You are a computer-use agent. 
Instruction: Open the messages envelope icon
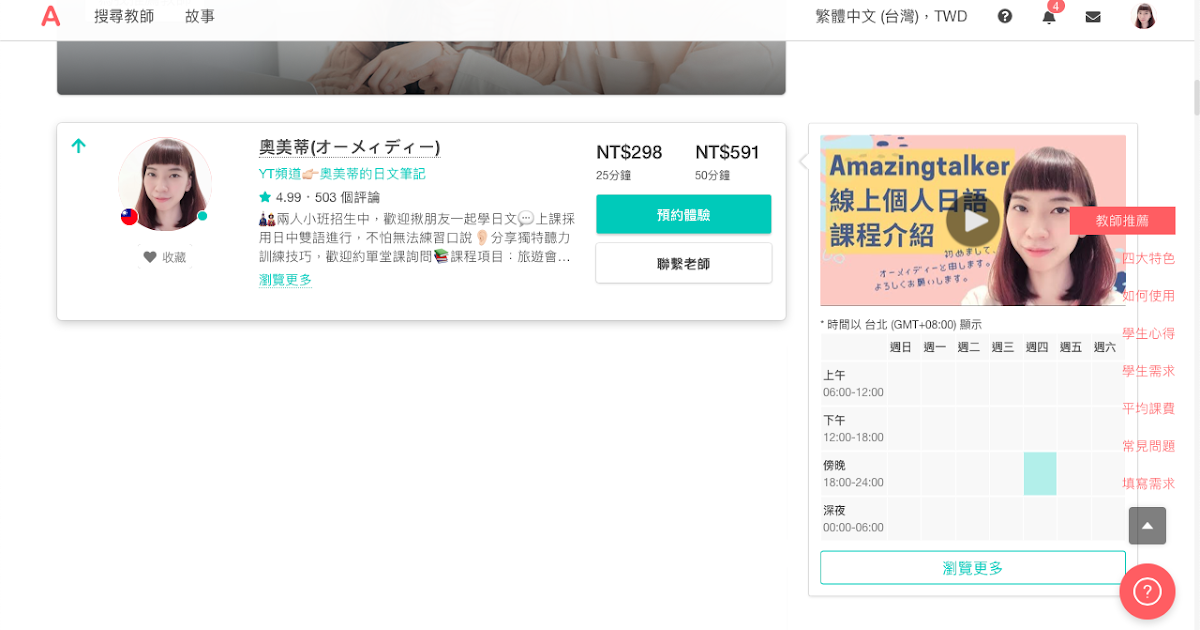click(x=1093, y=16)
